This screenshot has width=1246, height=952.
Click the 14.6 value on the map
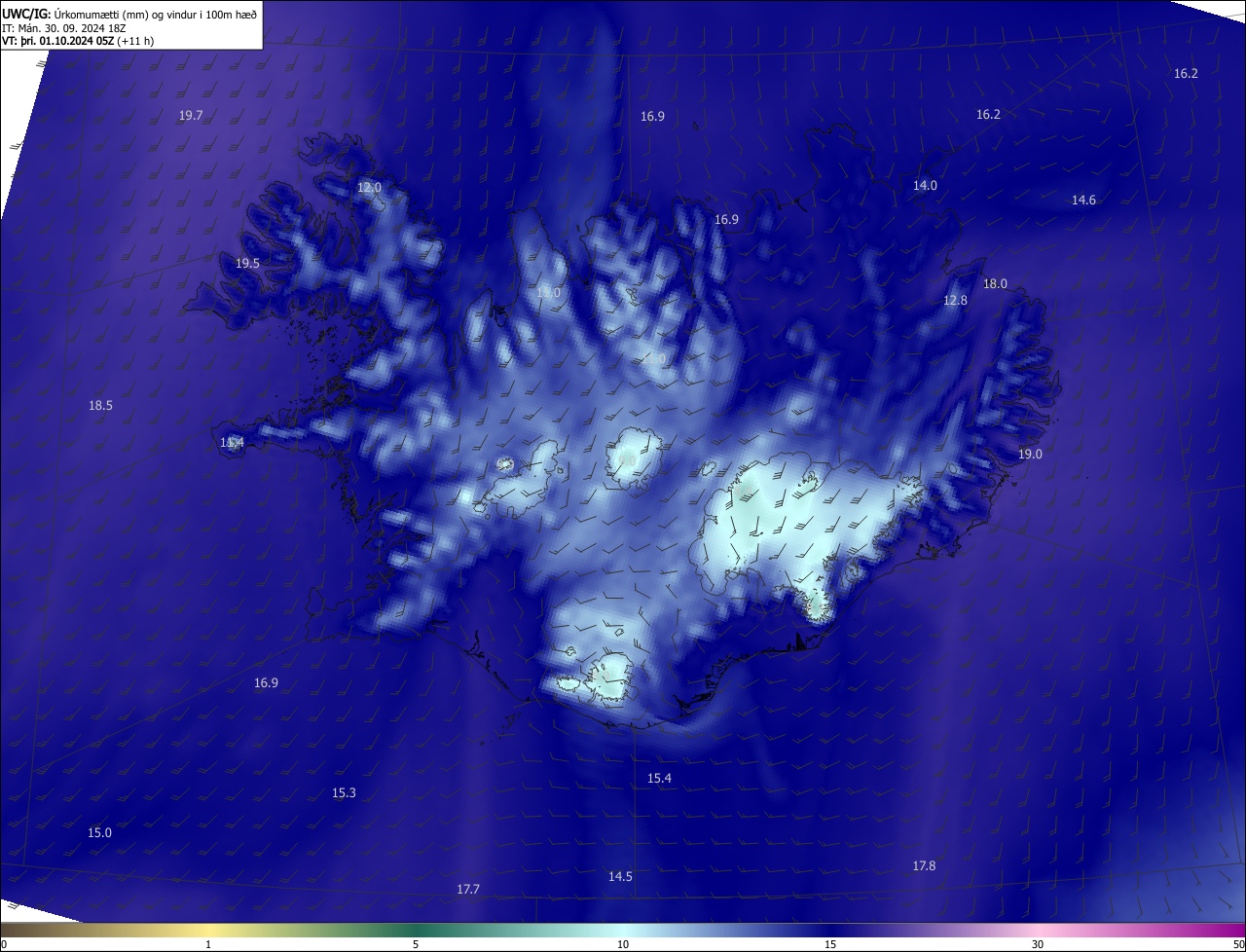pyautogui.click(x=1083, y=200)
